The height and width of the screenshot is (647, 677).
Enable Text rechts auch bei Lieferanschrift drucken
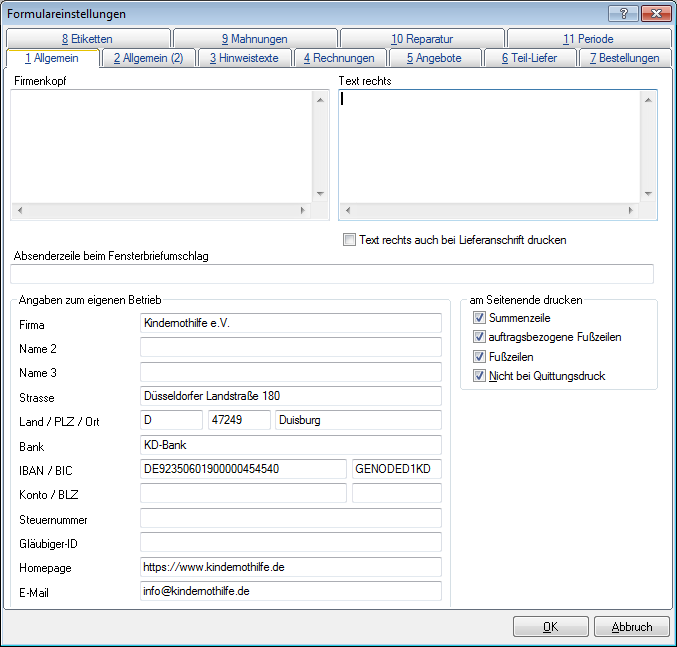click(x=349, y=240)
